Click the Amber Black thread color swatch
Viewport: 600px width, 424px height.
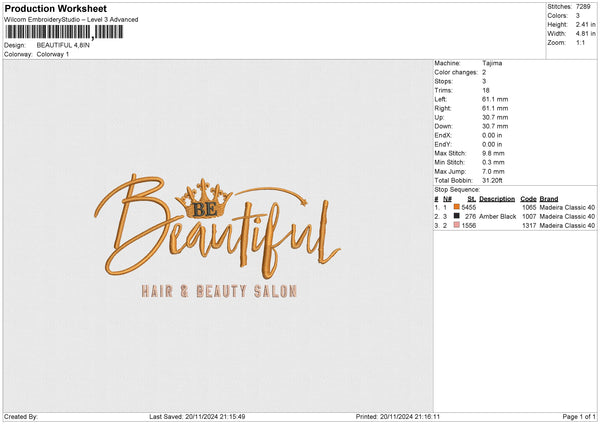[x=456, y=216]
